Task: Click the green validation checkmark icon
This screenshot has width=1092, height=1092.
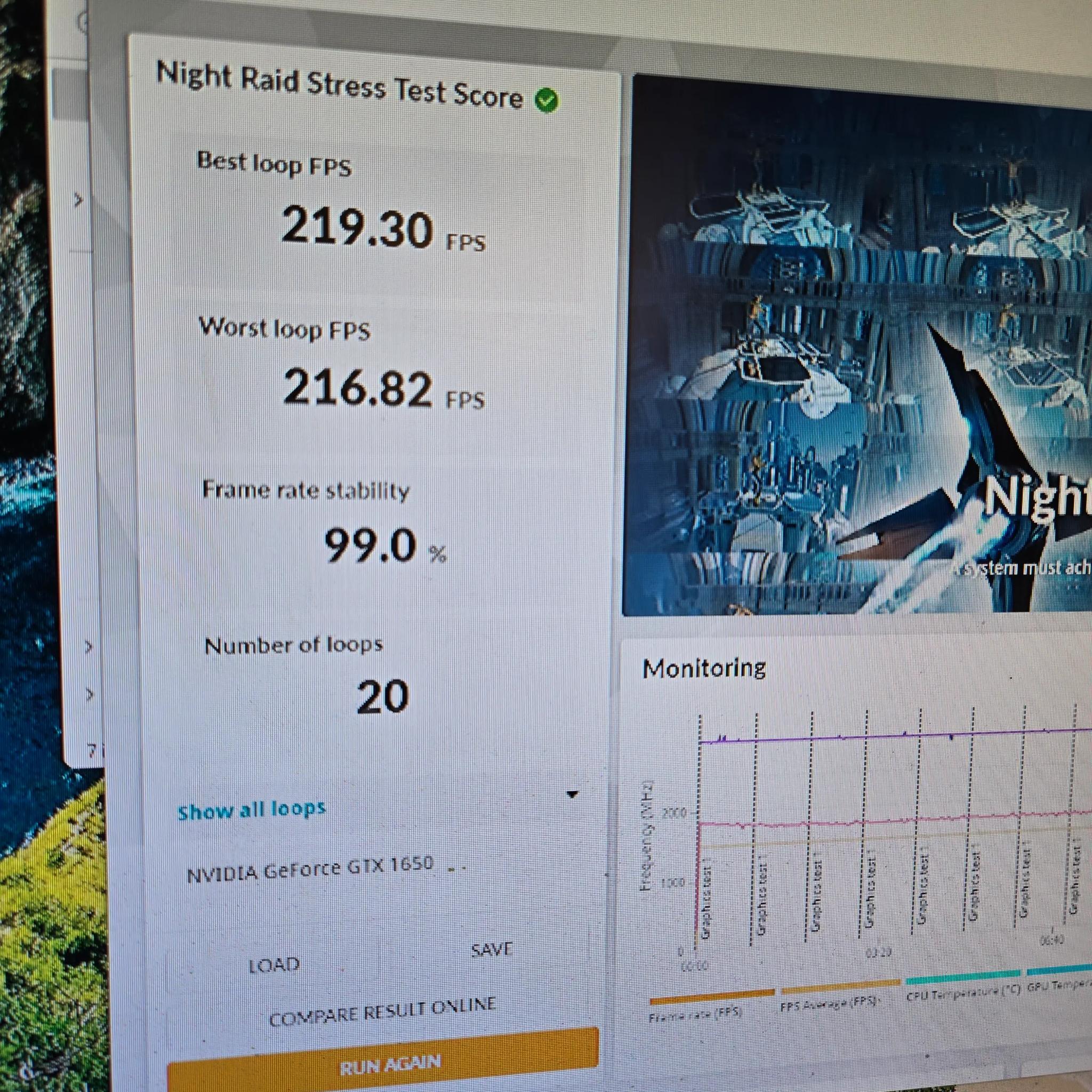Action: coord(547,101)
